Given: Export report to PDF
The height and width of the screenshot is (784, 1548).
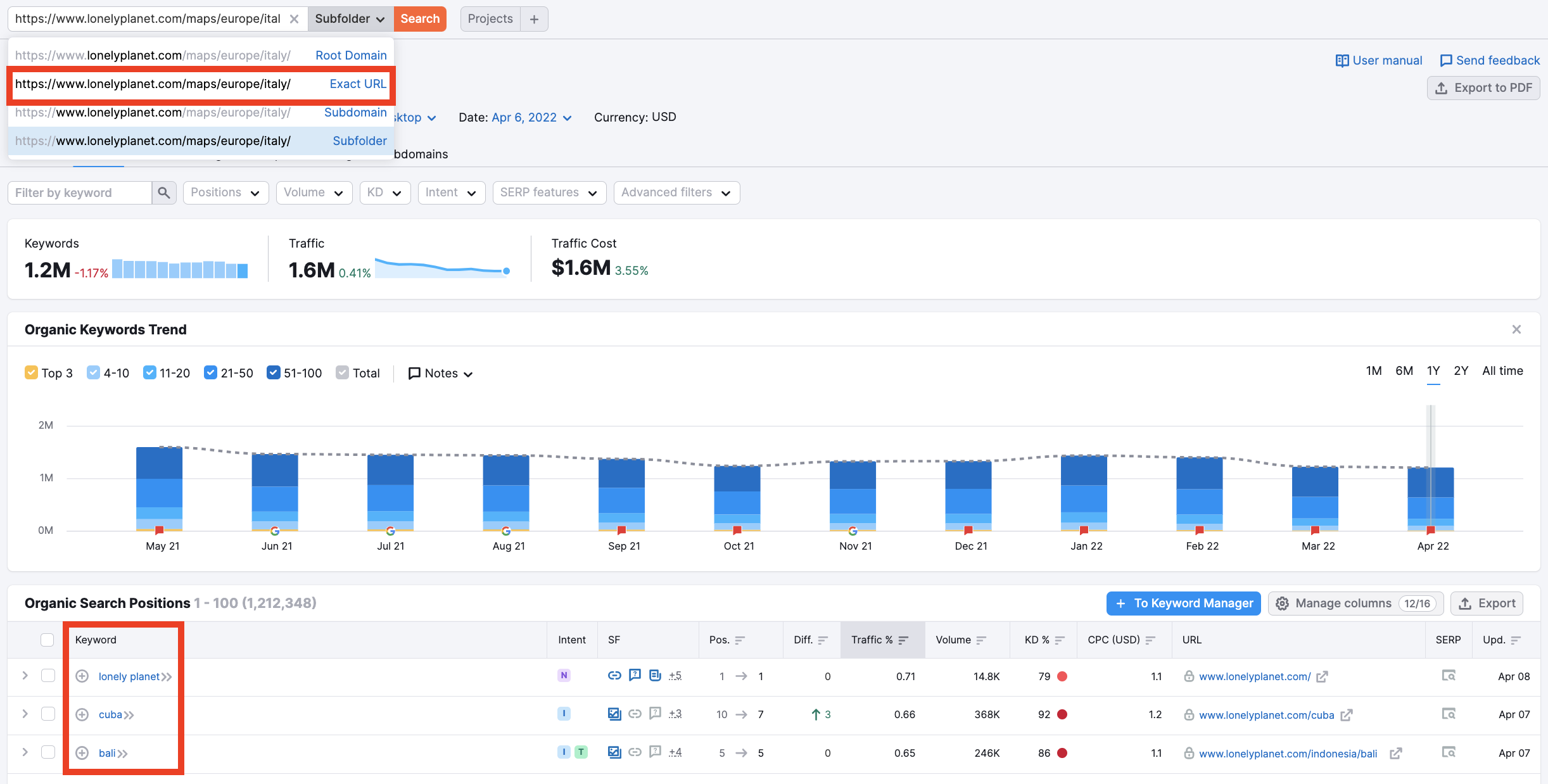Looking at the screenshot, I should tap(1483, 88).
